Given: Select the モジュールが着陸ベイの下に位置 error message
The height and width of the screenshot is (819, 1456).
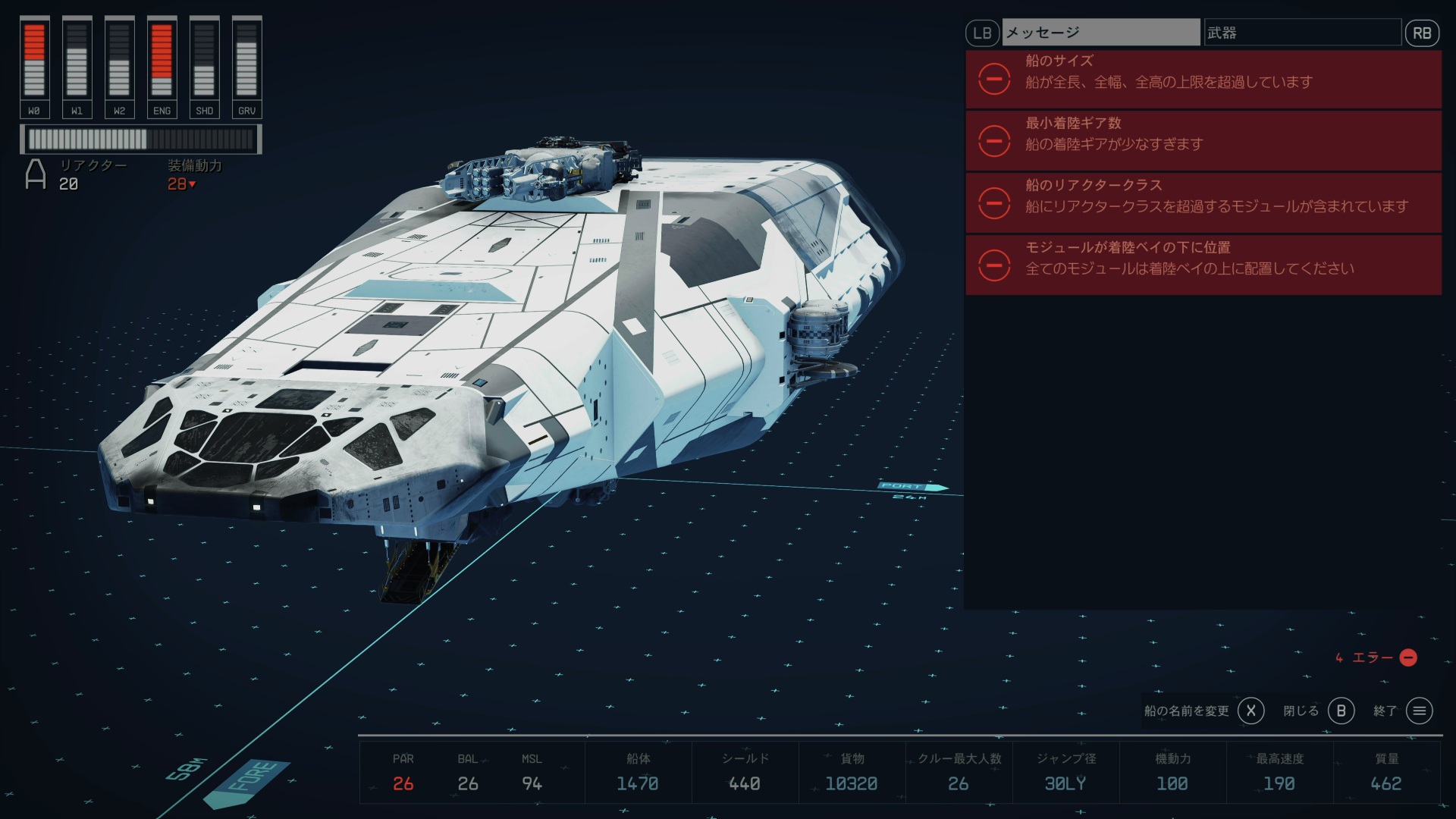Looking at the screenshot, I should (x=1203, y=265).
